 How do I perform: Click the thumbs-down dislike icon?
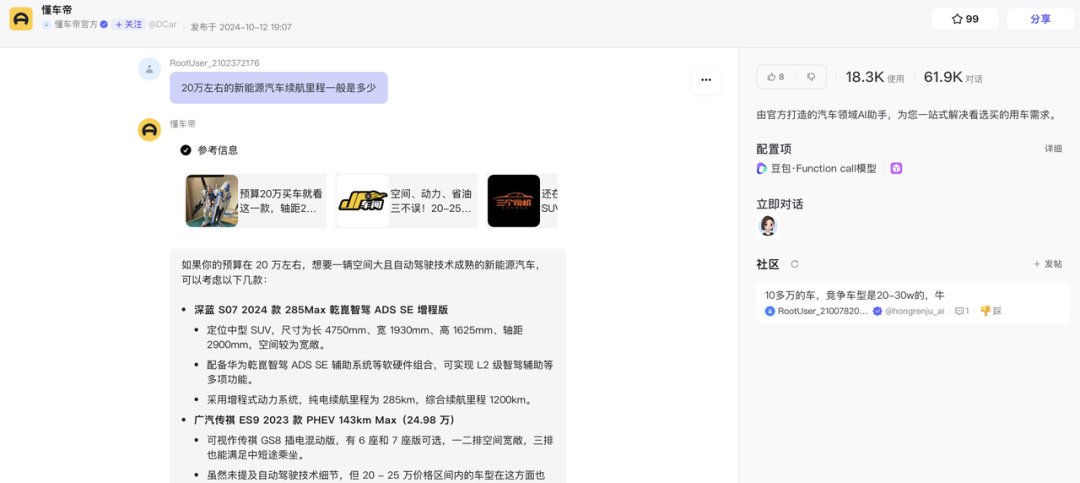click(811, 77)
